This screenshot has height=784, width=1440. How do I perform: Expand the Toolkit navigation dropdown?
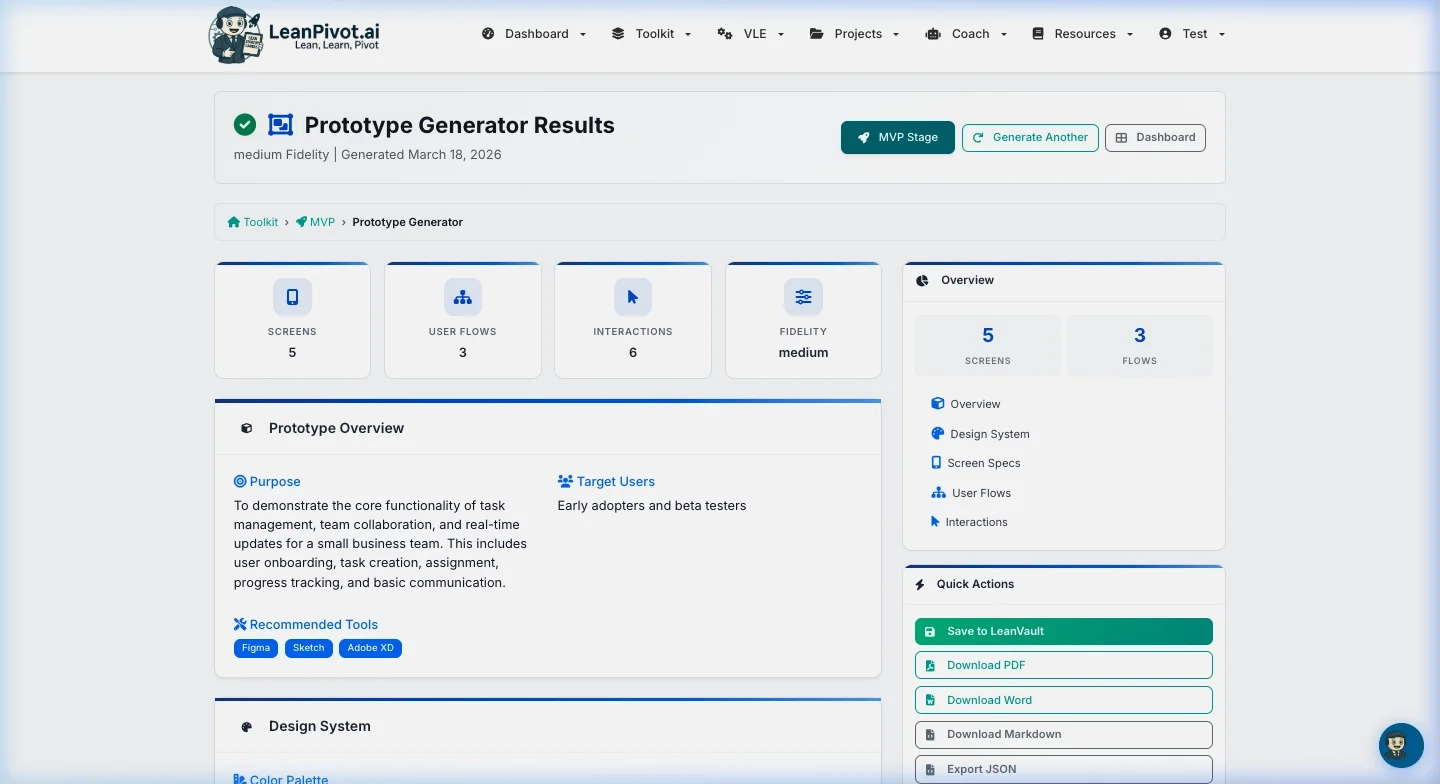click(x=651, y=33)
